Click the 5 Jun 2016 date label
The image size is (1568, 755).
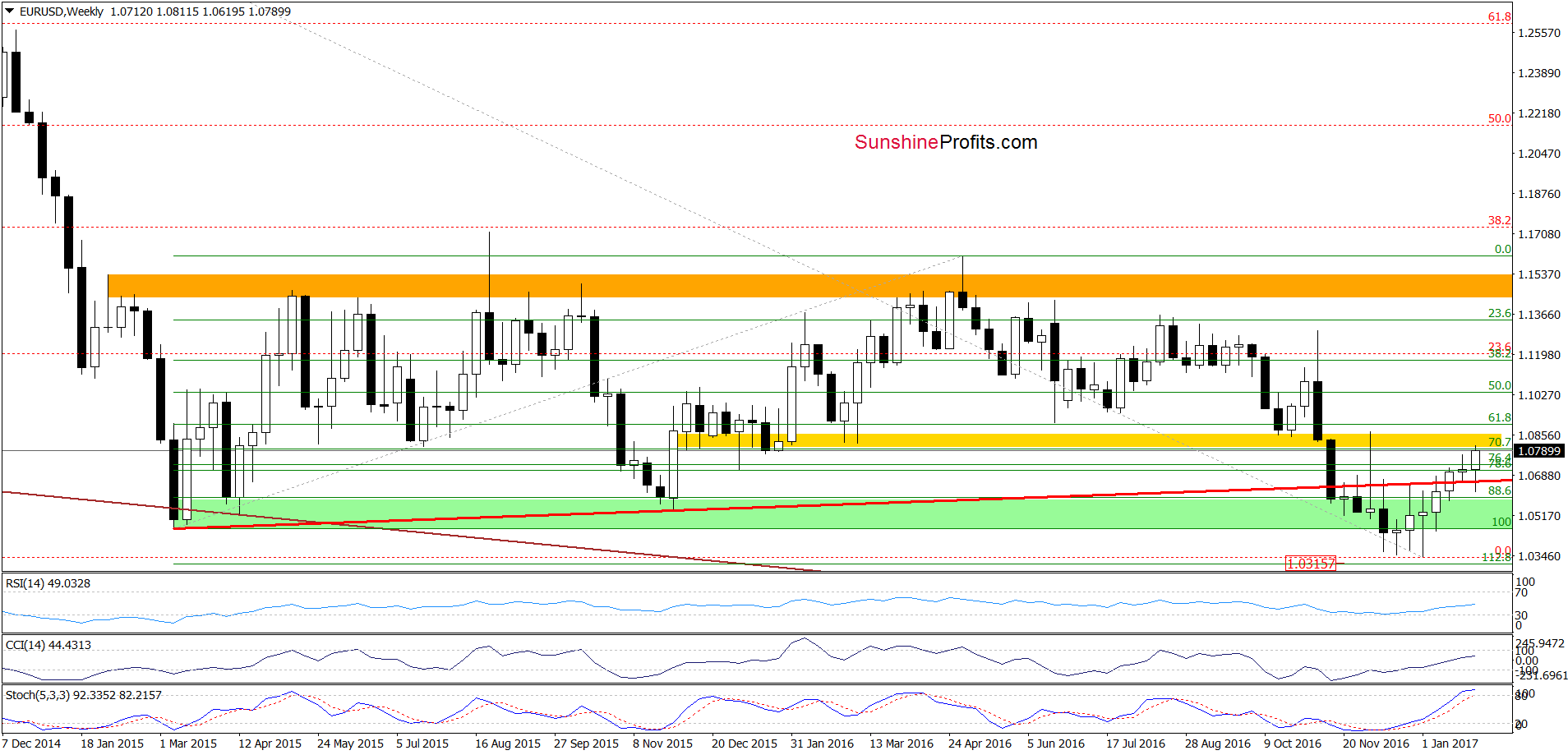(x=1055, y=743)
